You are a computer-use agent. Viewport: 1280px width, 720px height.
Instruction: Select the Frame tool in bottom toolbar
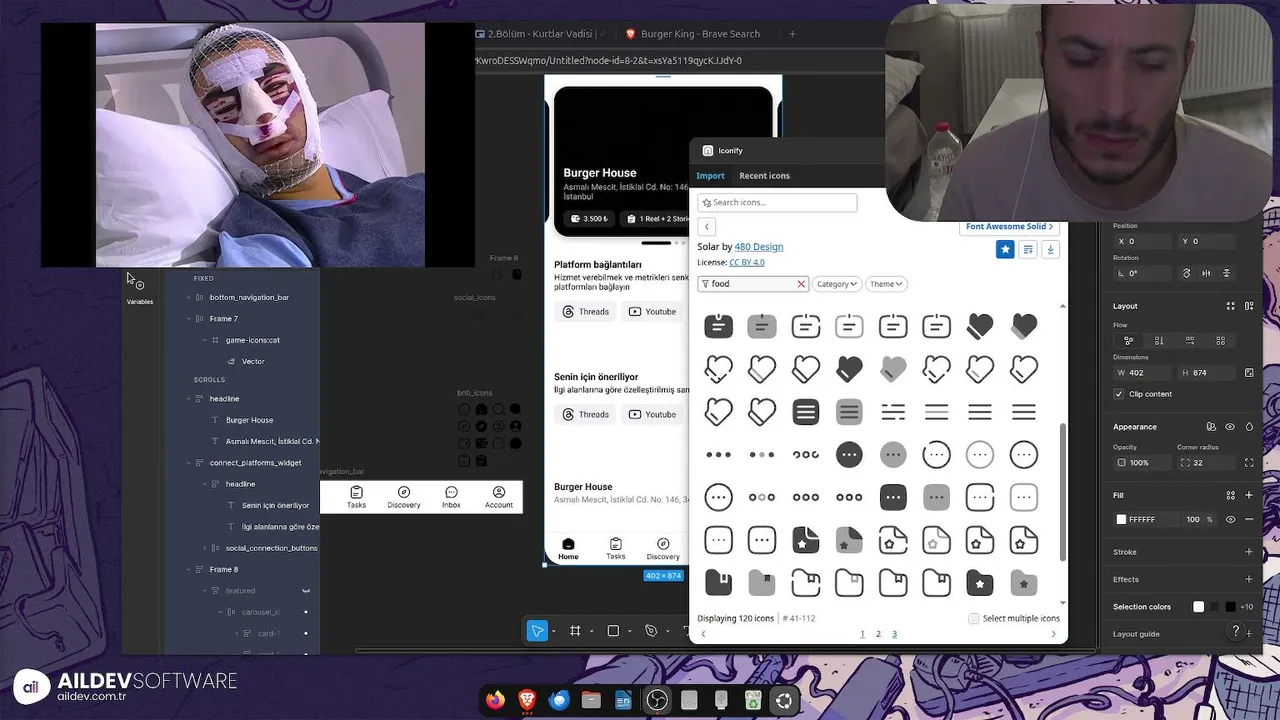pos(575,631)
